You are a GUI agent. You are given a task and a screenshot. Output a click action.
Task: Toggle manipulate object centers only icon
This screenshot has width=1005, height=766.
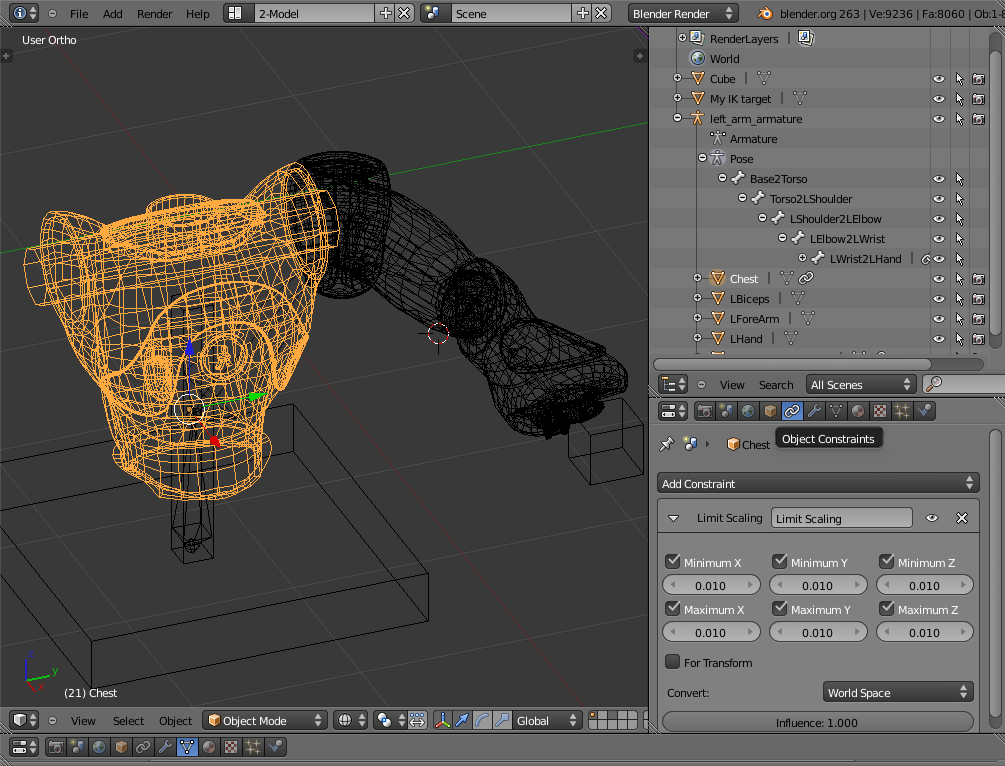click(x=417, y=720)
